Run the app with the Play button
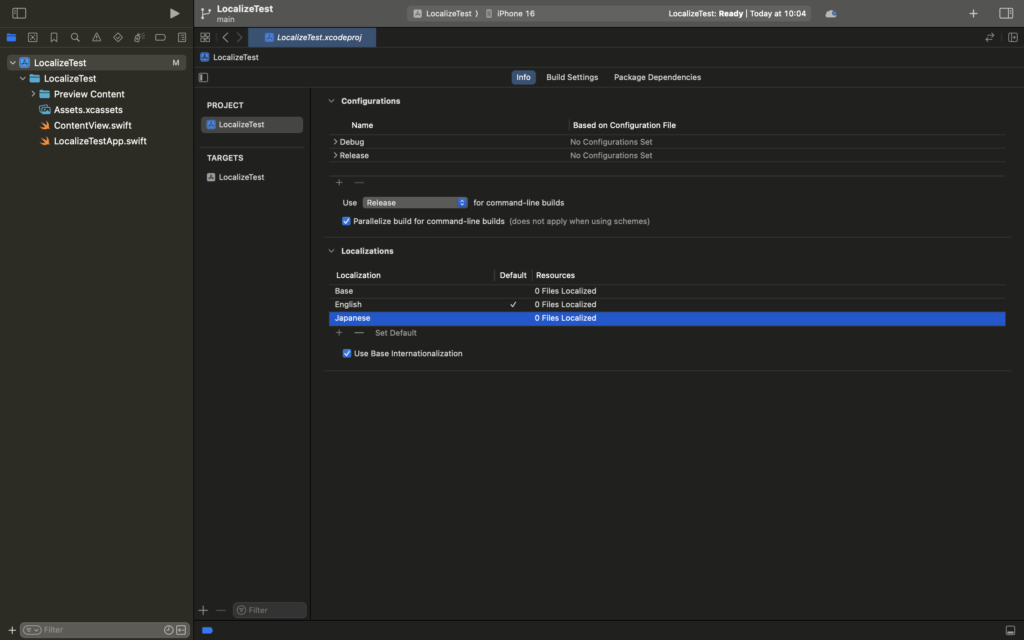The height and width of the screenshot is (640, 1024). pyautogui.click(x=174, y=13)
